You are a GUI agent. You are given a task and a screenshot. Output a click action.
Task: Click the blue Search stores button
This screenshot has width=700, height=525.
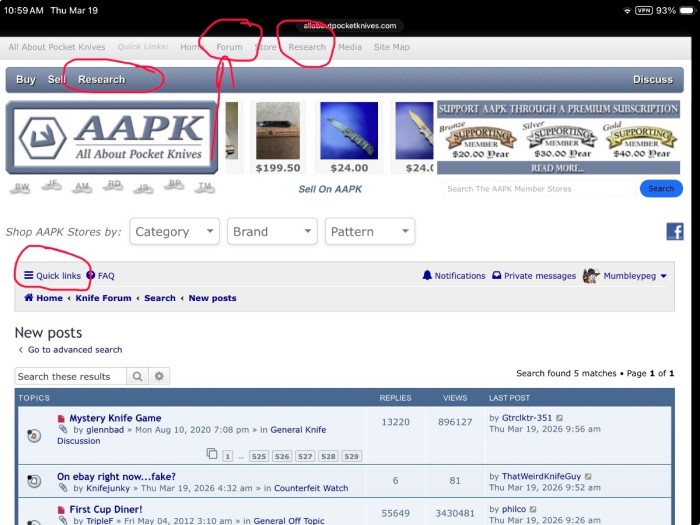(661, 188)
